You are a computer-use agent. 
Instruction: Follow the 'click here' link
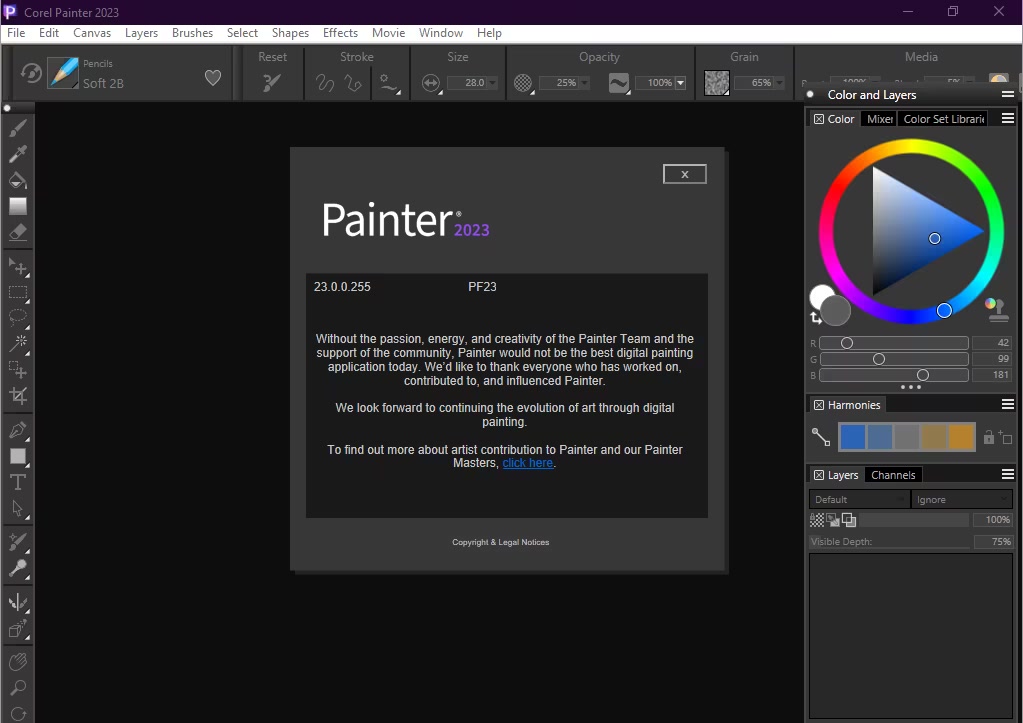[x=527, y=463]
